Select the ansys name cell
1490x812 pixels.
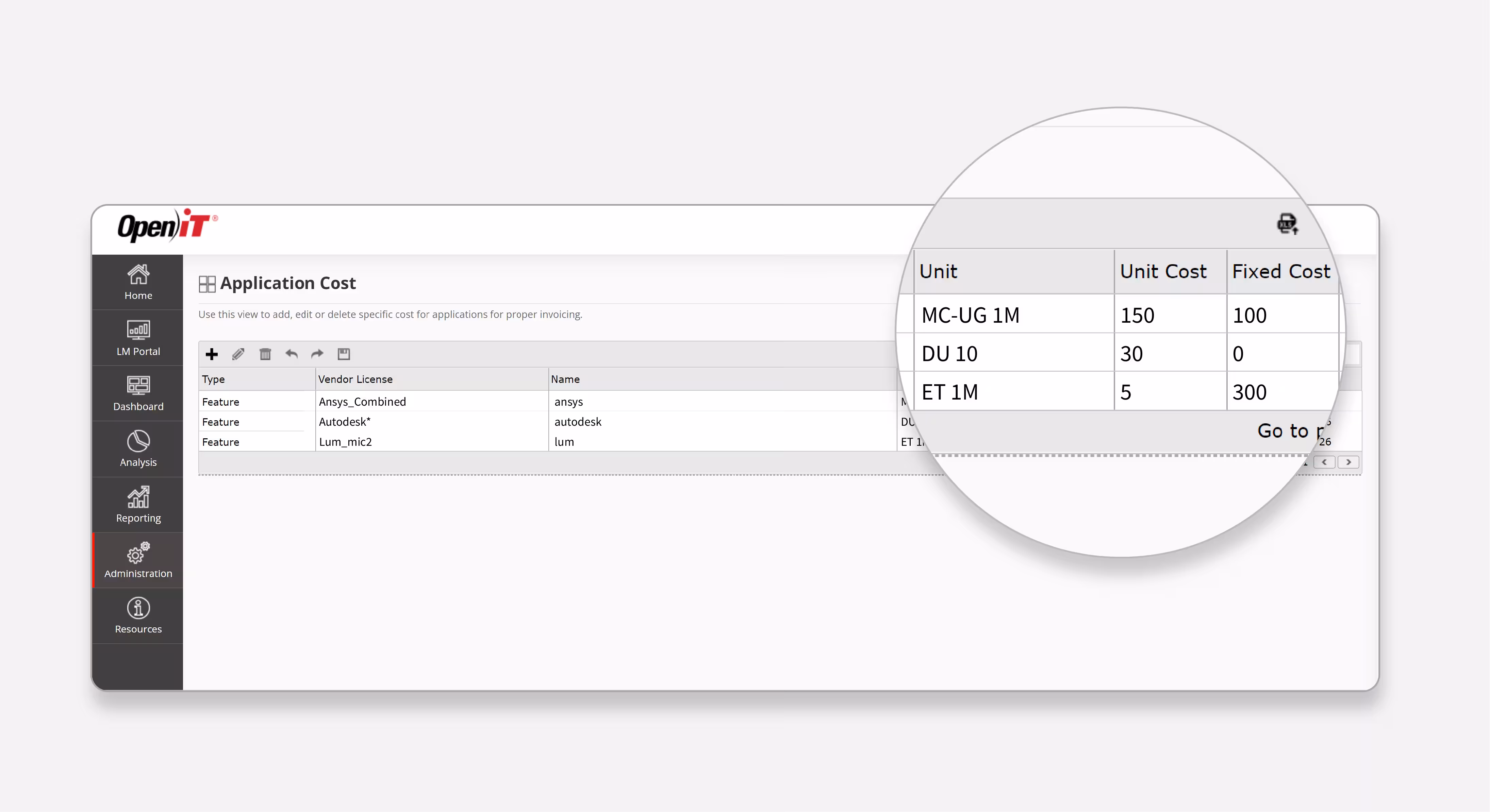pos(722,401)
